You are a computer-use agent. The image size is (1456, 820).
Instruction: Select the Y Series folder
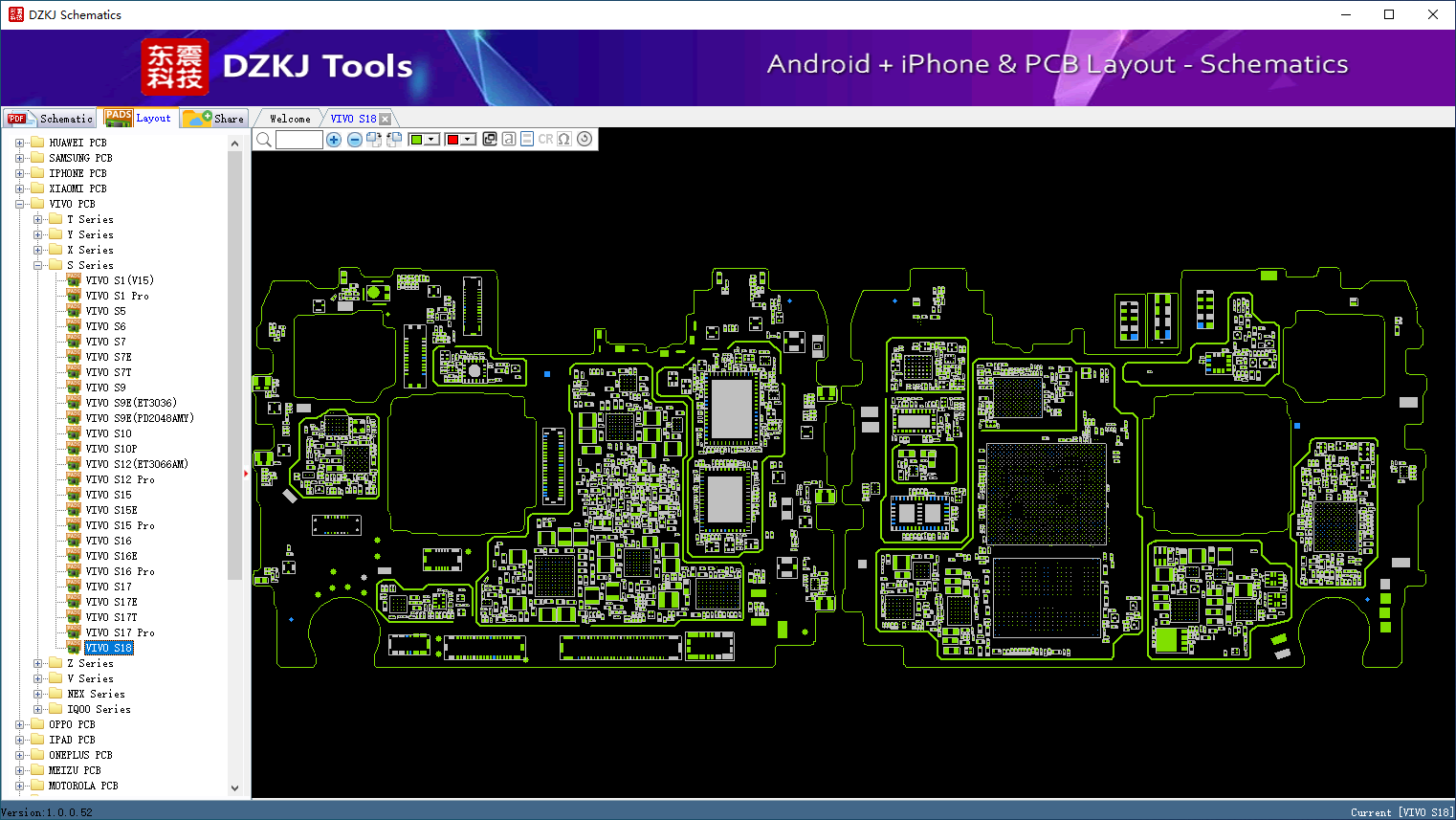point(90,234)
